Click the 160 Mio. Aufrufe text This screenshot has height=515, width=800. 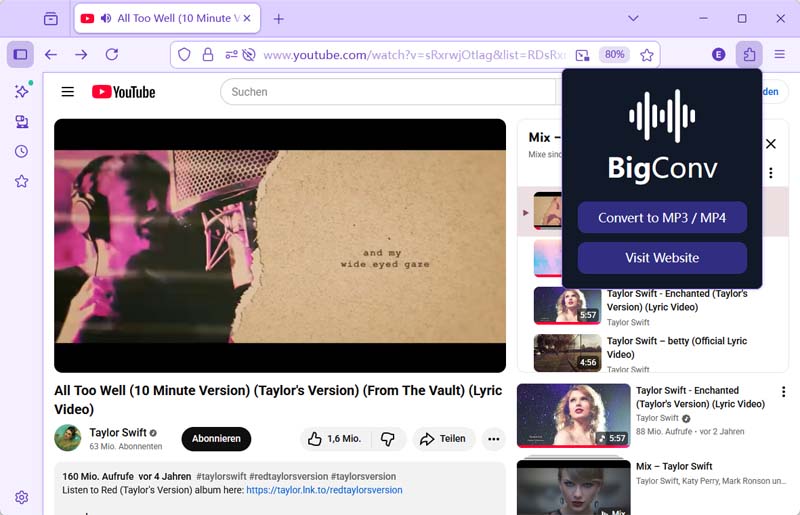coord(98,476)
